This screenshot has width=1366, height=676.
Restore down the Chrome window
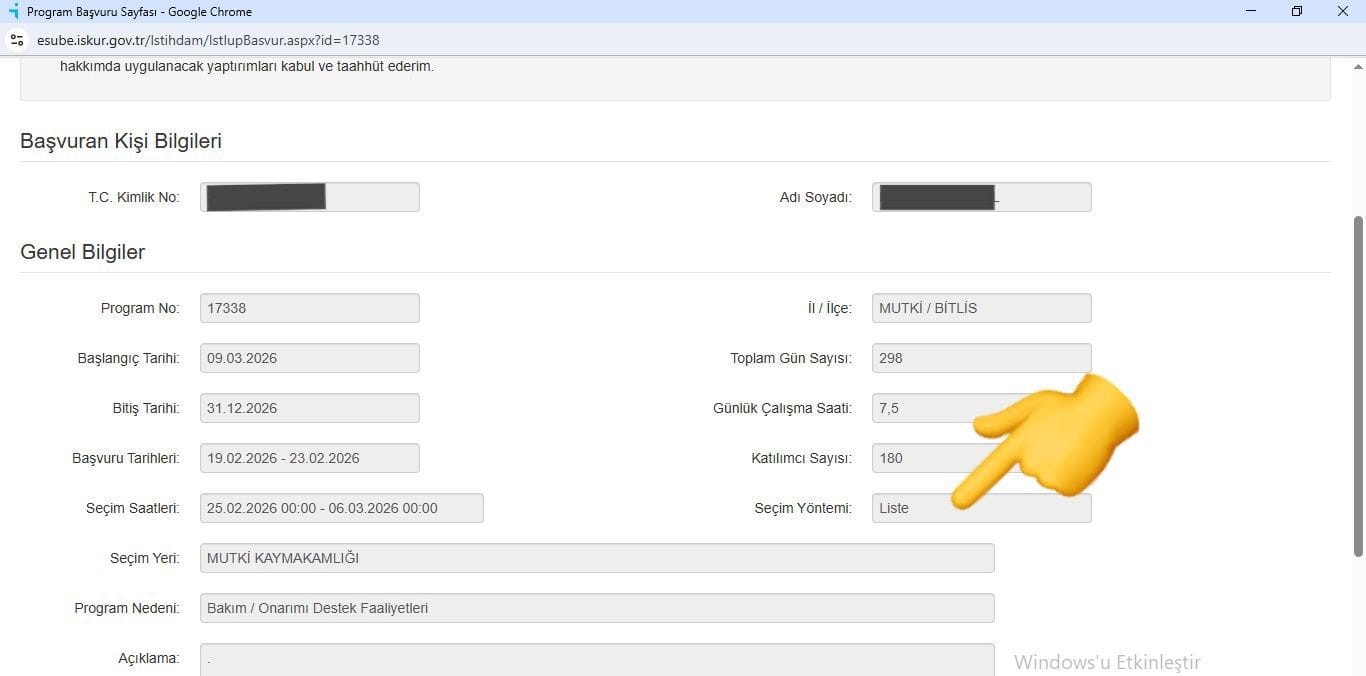(1297, 12)
